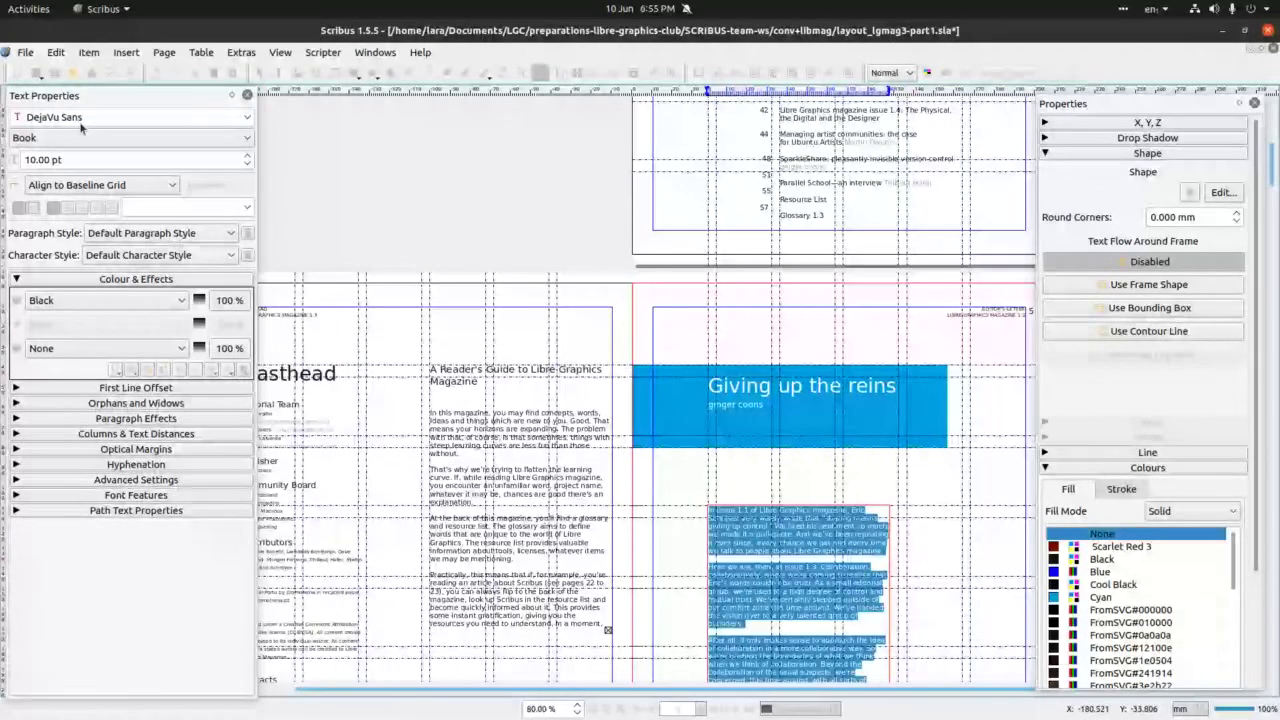This screenshot has width=1280, height=720.
Task: Open the Extras menu
Action: (241, 52)
